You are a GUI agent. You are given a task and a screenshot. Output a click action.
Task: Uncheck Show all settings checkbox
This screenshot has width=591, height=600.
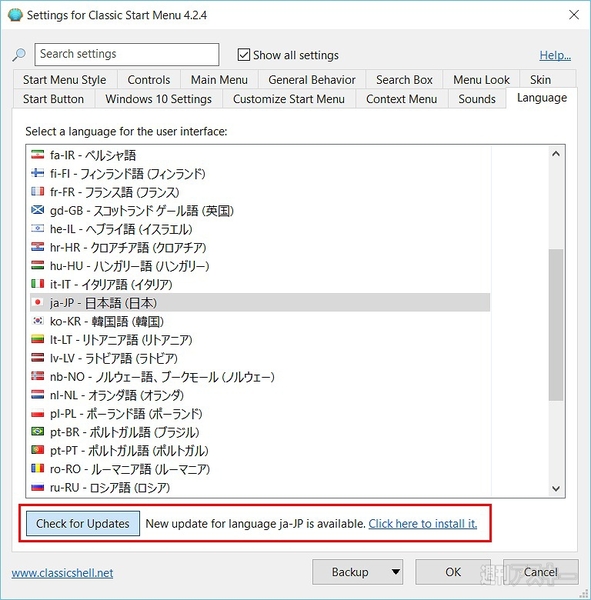[x=243, y=55]
